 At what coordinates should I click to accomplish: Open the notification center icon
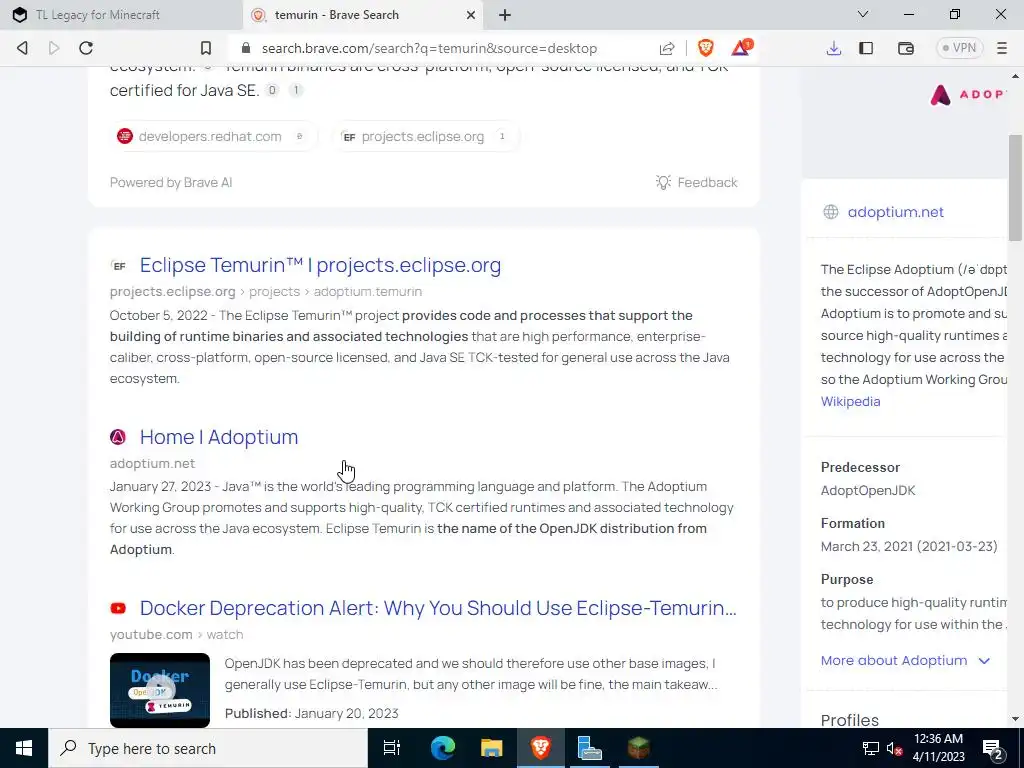(x=992, y=750)
